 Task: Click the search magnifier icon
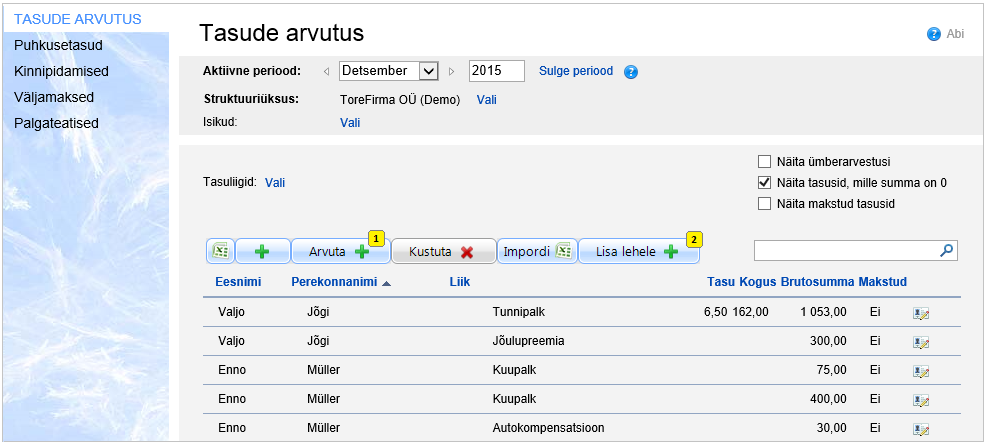[x=947, y=250]
